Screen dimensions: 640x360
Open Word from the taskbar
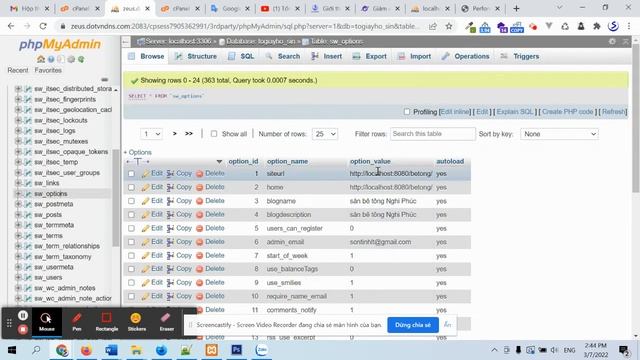tap(111, 350)
